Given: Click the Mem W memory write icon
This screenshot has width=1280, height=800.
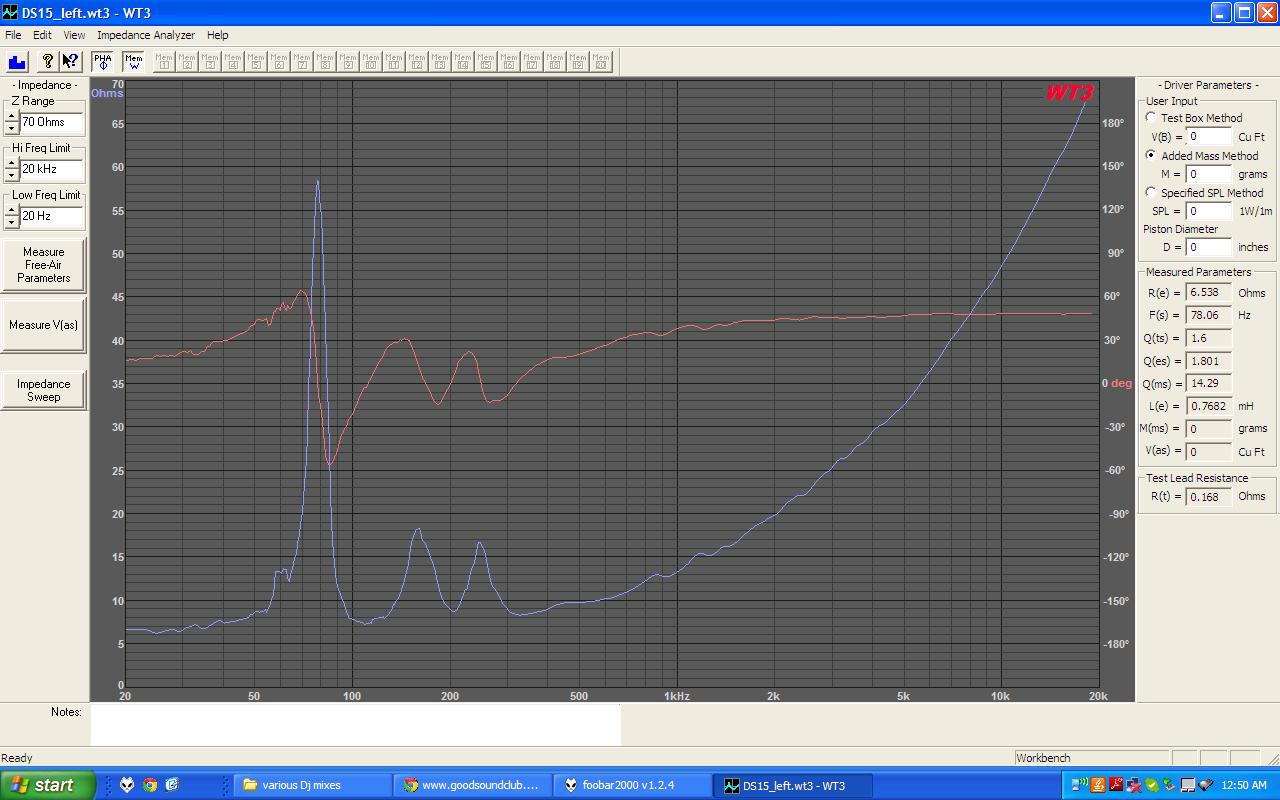Looking at the screenshot, I should 134,61.
